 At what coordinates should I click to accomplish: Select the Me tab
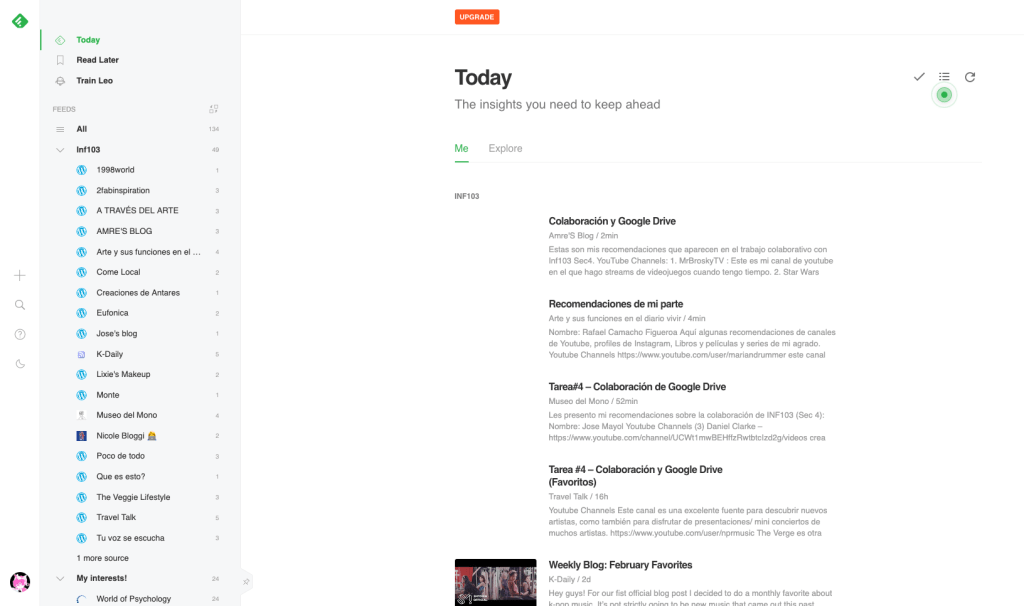click(x=461, y=148)
